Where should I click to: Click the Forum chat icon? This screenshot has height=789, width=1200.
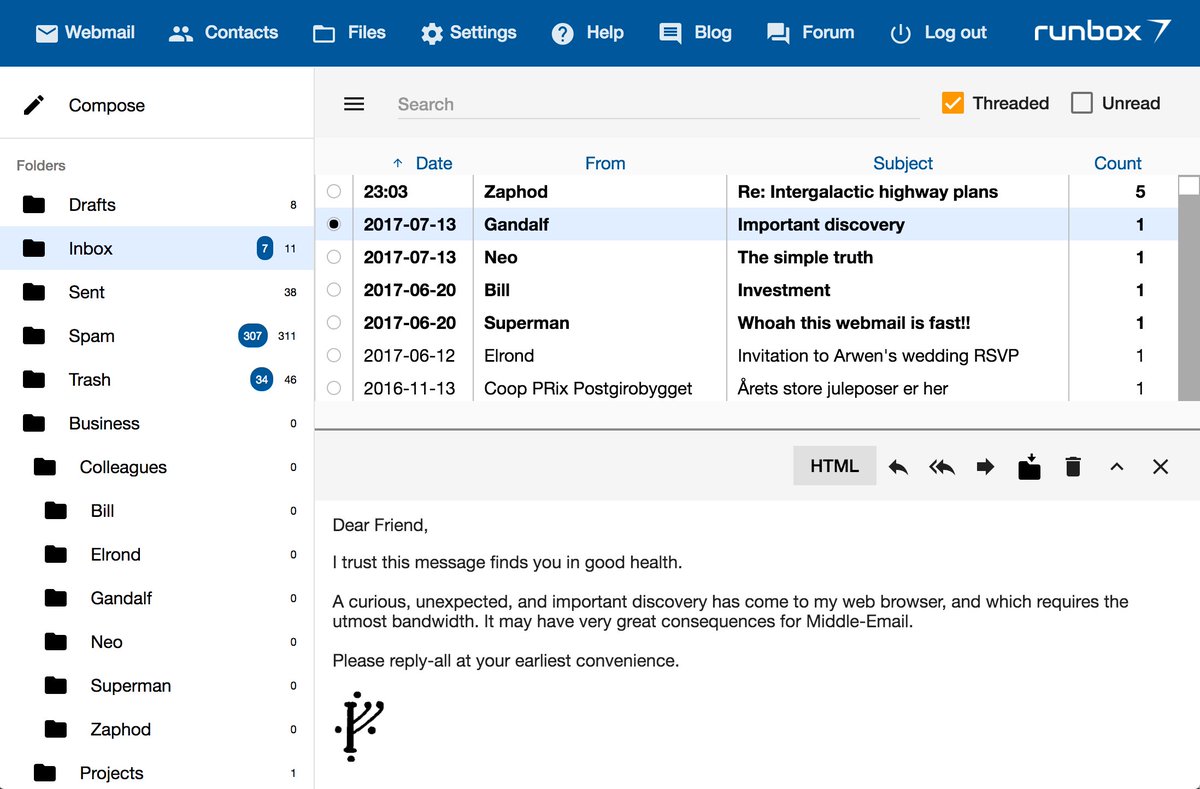click(778, 33)
